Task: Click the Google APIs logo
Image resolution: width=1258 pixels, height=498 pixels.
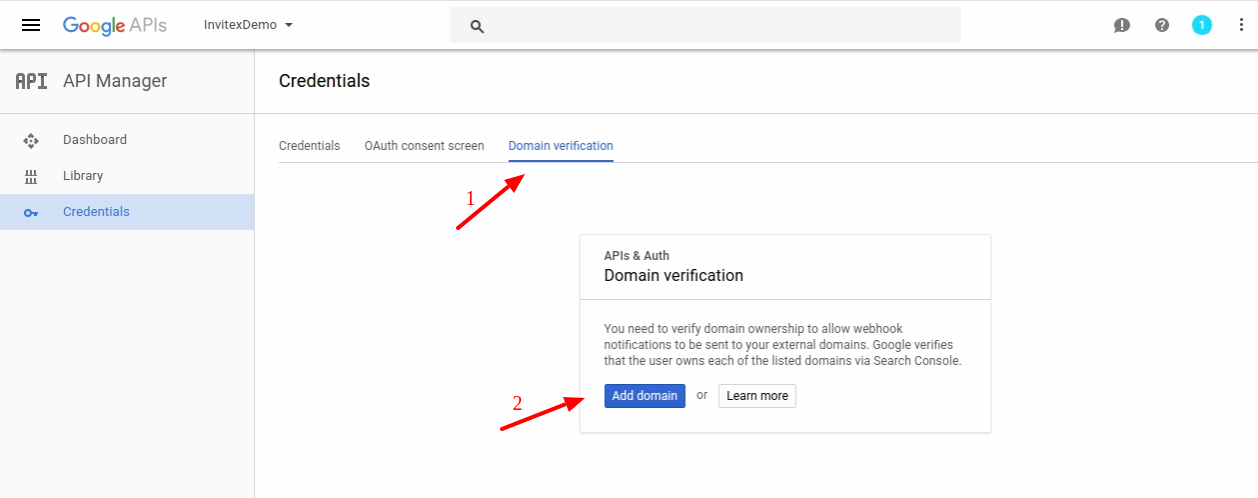Action: (x=115, y=25)
